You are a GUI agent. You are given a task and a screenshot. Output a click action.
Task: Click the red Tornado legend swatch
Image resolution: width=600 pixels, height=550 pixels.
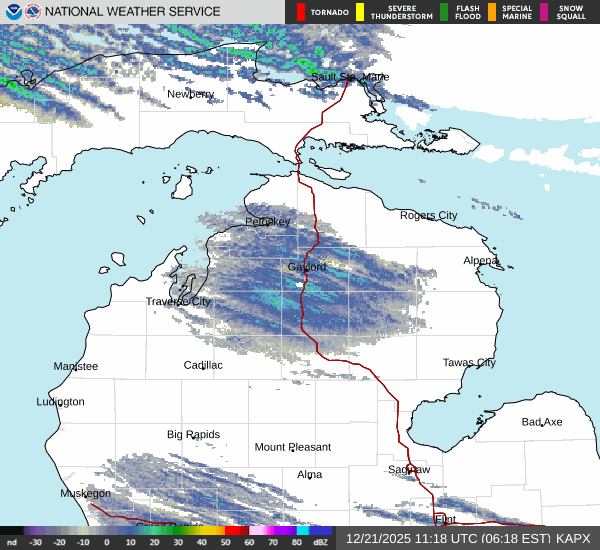pyautogui.click(x=300, y=12)
